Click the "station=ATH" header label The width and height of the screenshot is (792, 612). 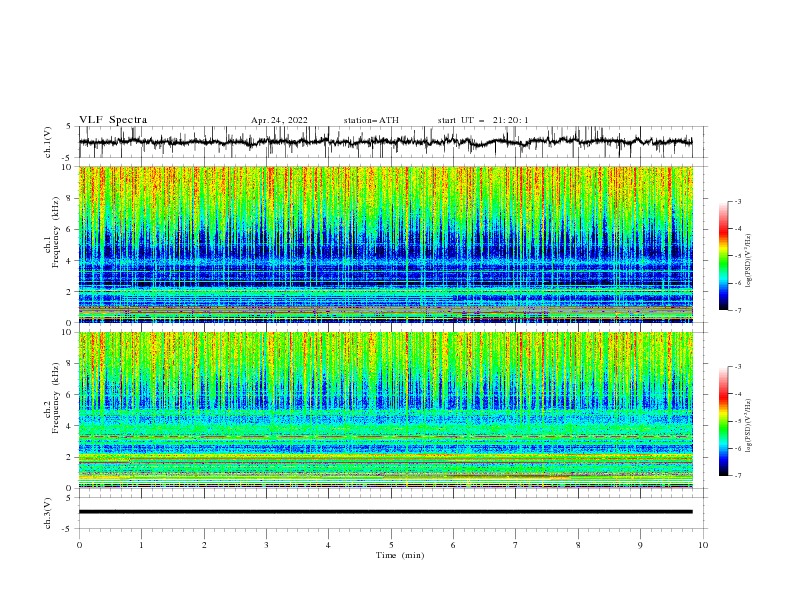tap(371, 120)
